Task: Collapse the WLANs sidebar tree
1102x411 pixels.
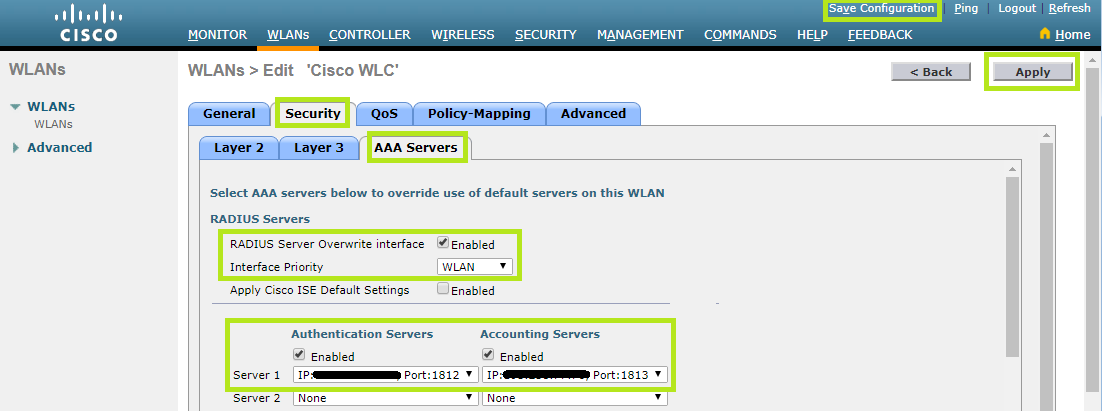Action: point(16,107)
